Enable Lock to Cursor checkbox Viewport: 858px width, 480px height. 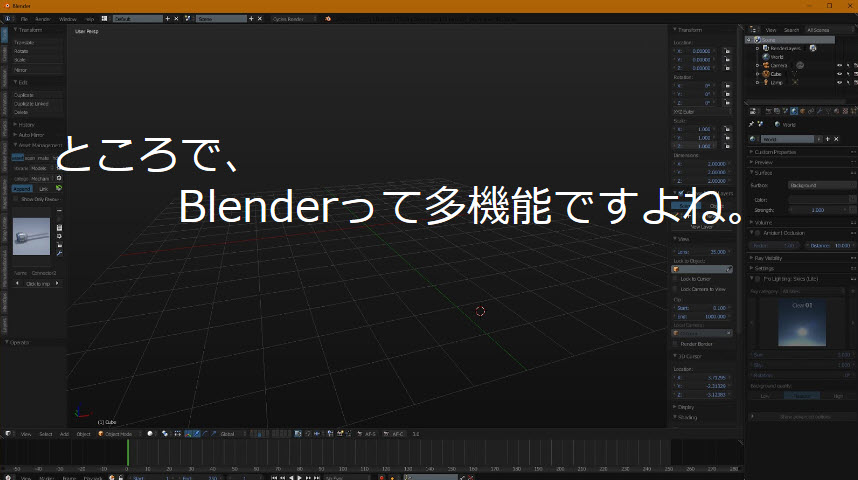tap(675, 279)
